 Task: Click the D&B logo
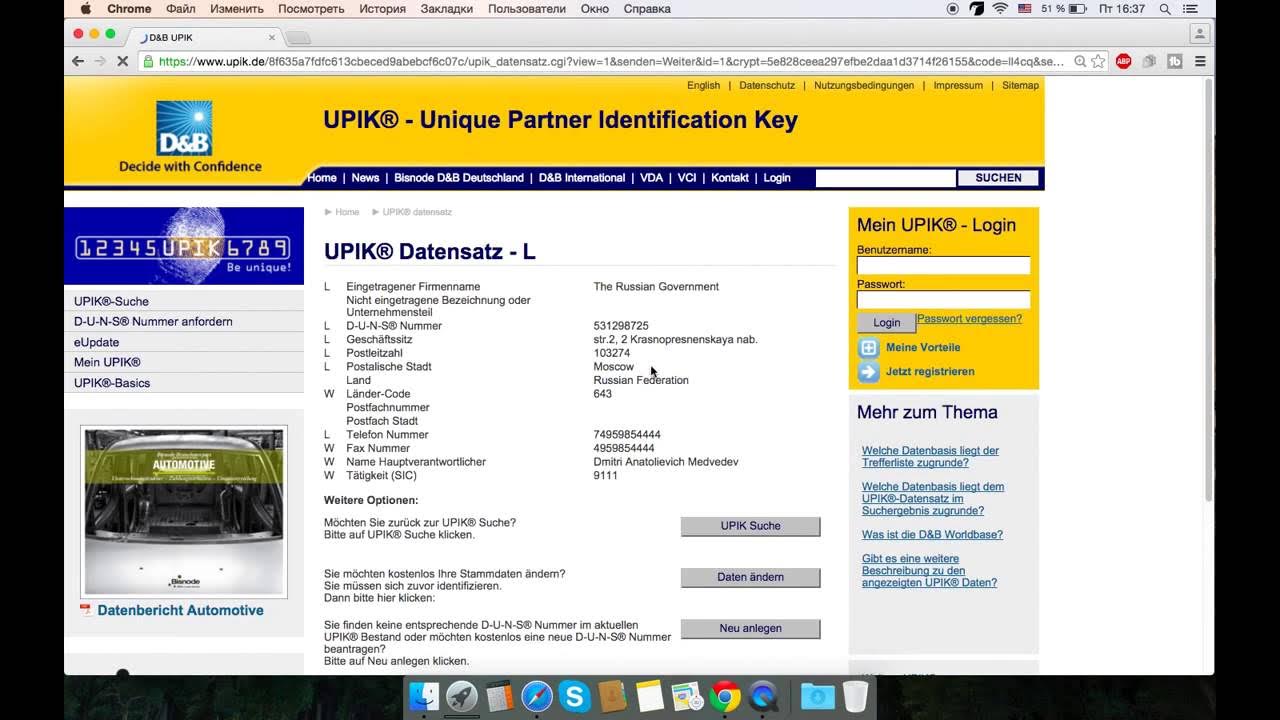coord(184,128)
